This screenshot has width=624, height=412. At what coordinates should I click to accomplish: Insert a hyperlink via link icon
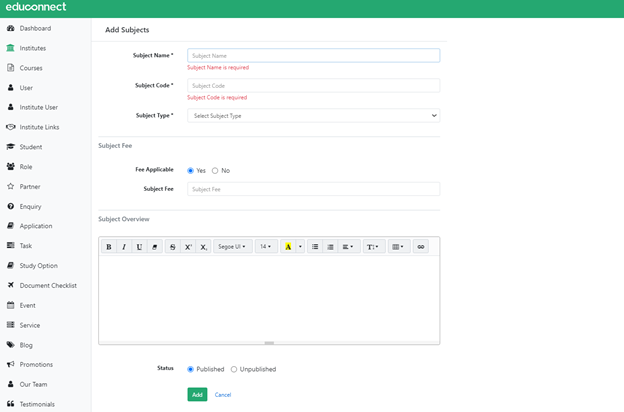tap(421, 247)
